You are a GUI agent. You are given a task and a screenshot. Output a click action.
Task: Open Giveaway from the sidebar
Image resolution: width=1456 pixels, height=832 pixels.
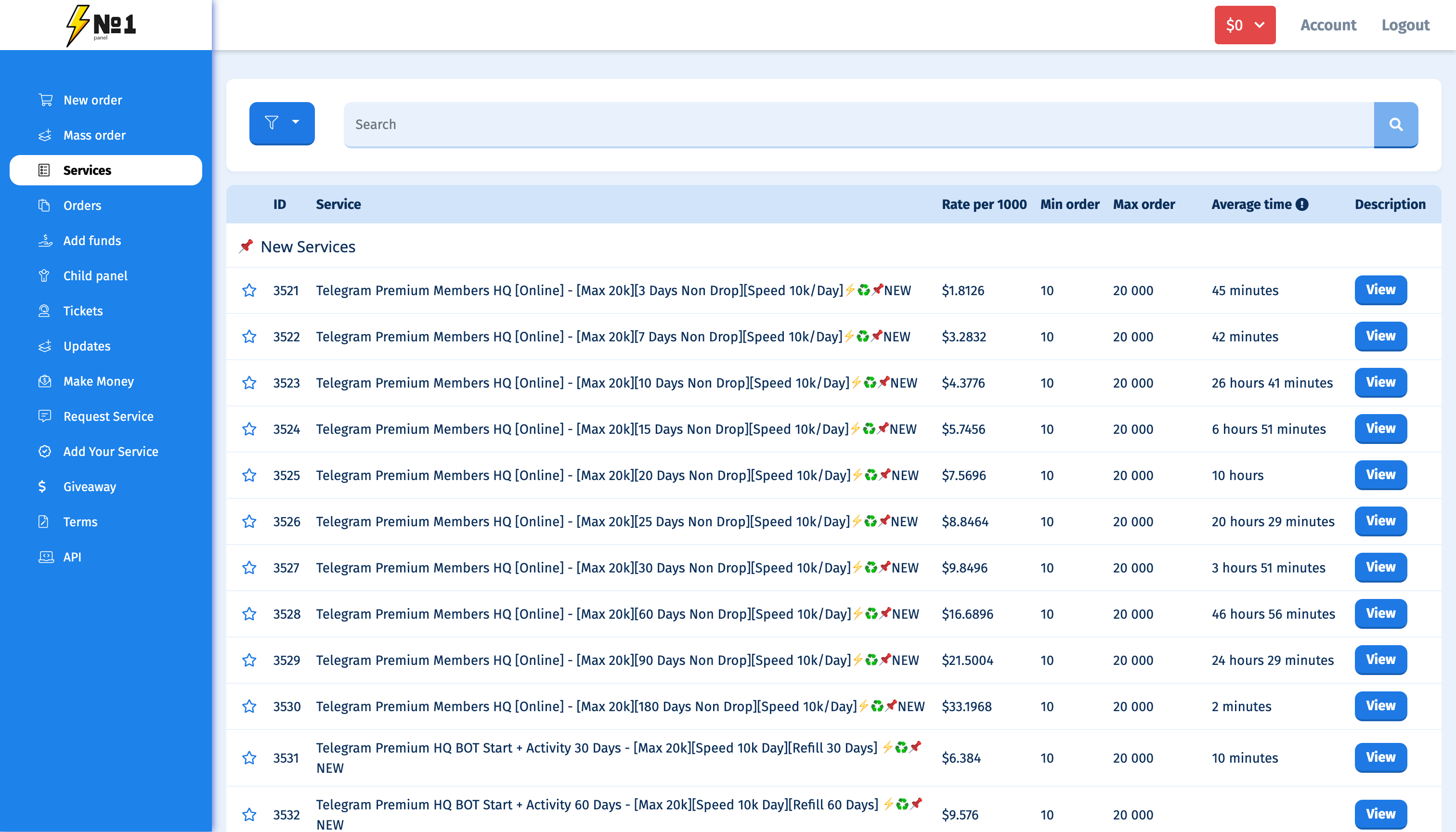click(89, 486)
